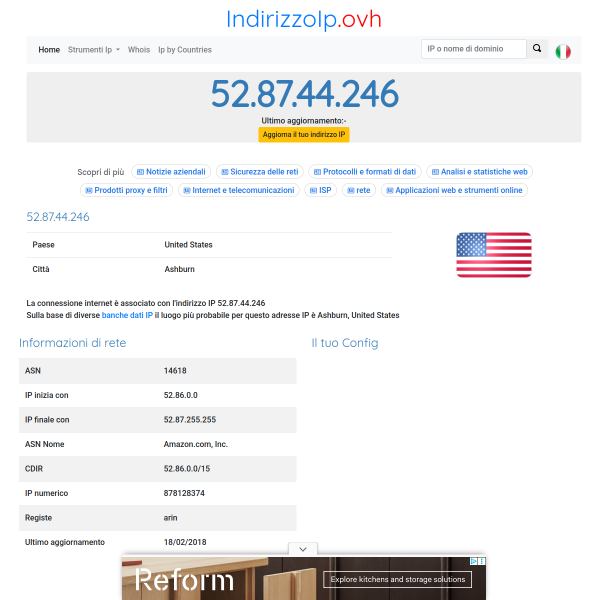Select the arin registry value
This screenshot has height=600, width=600.
[x=170, y=518]
